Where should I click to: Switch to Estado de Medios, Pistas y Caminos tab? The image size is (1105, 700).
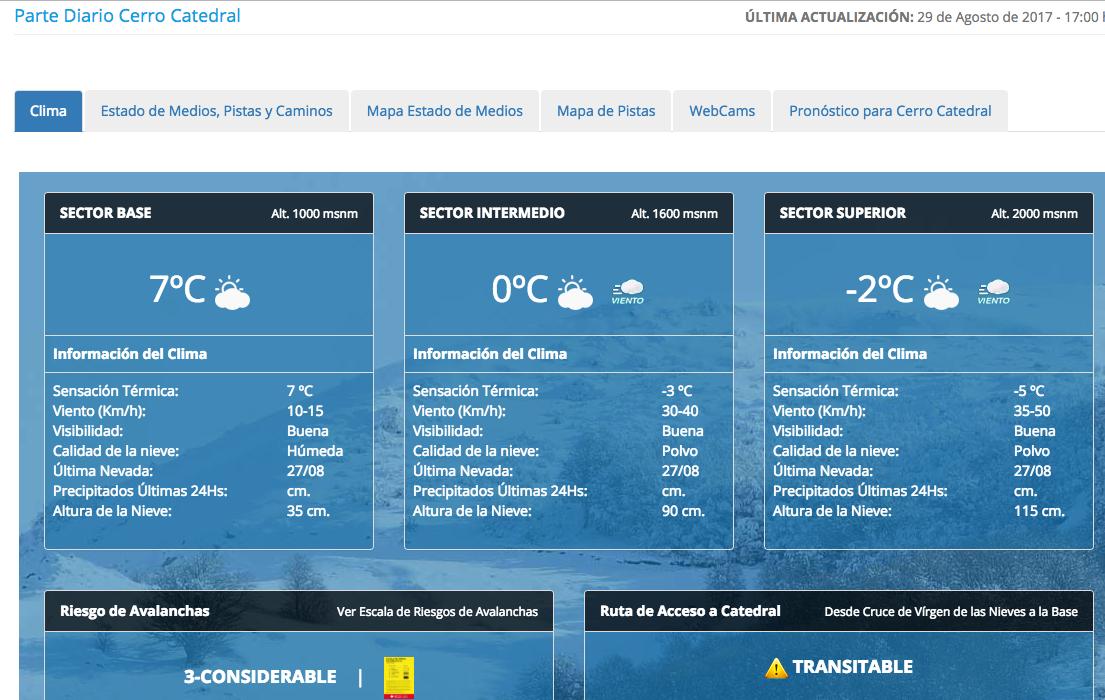pos(216,111)
